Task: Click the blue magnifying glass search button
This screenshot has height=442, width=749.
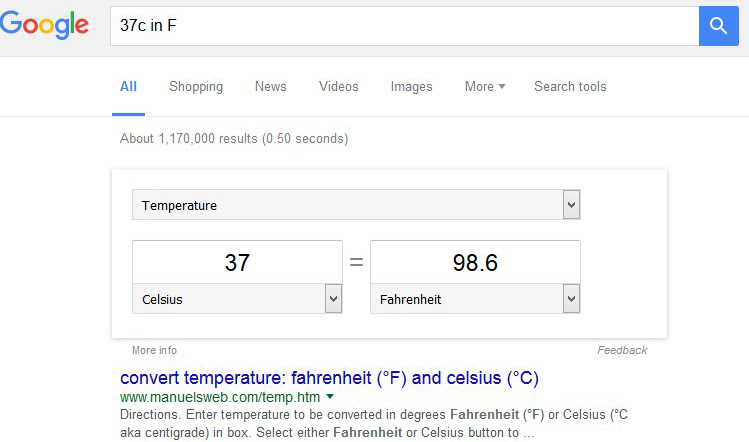Action: 718,26
